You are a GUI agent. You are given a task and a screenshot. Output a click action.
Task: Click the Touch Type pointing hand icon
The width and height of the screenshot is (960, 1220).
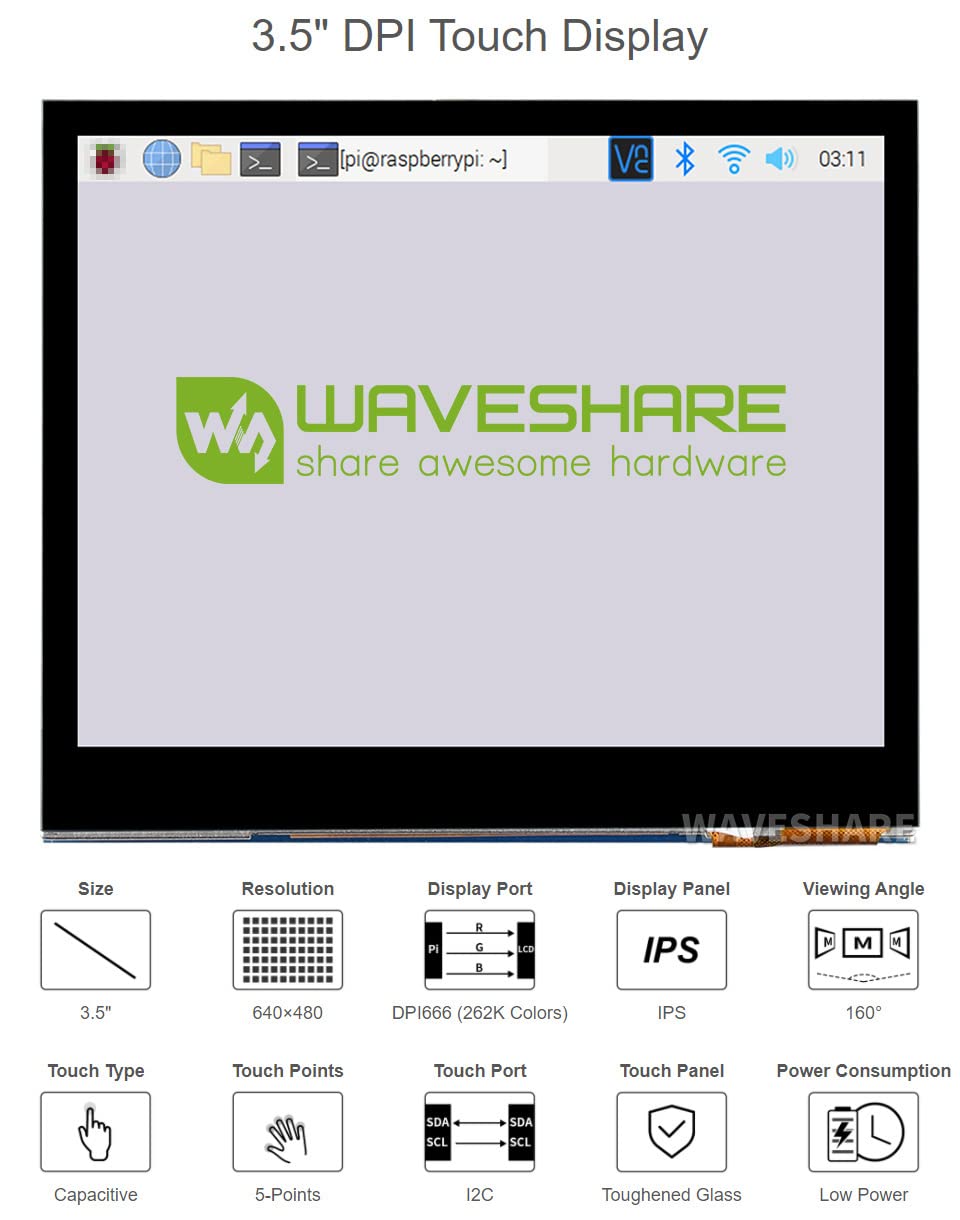coord(95,1132)
